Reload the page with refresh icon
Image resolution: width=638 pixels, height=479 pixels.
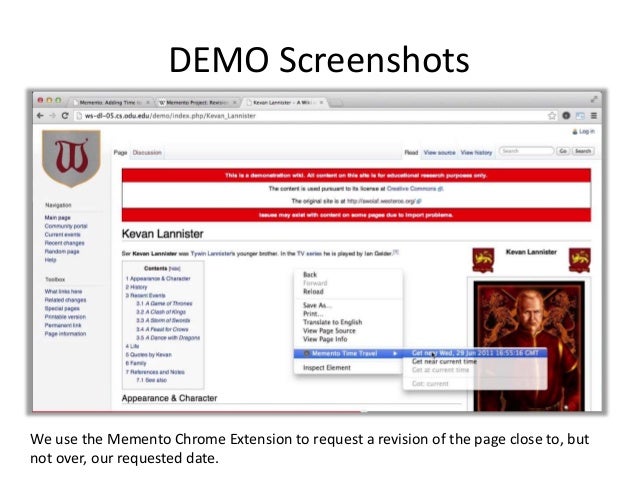[65, 116]
